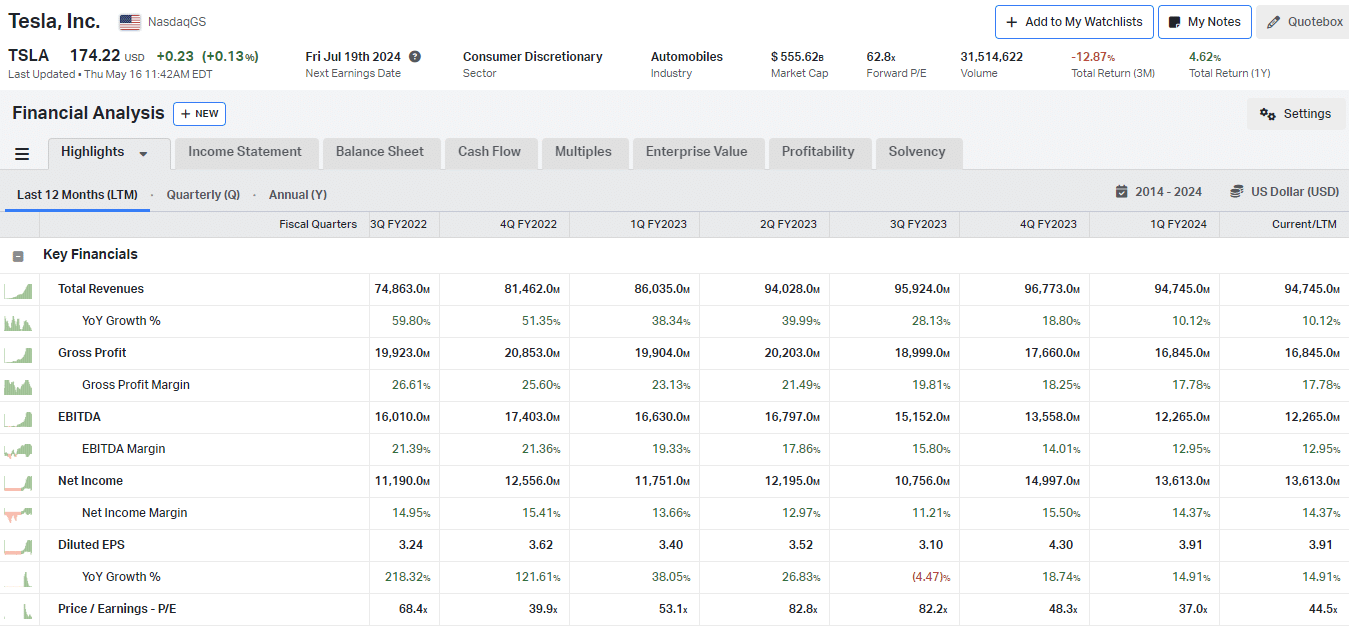Open the 2014 - 2024 date range selector
Viewport: 1349px width, 631px height.
pos(1159,192)
